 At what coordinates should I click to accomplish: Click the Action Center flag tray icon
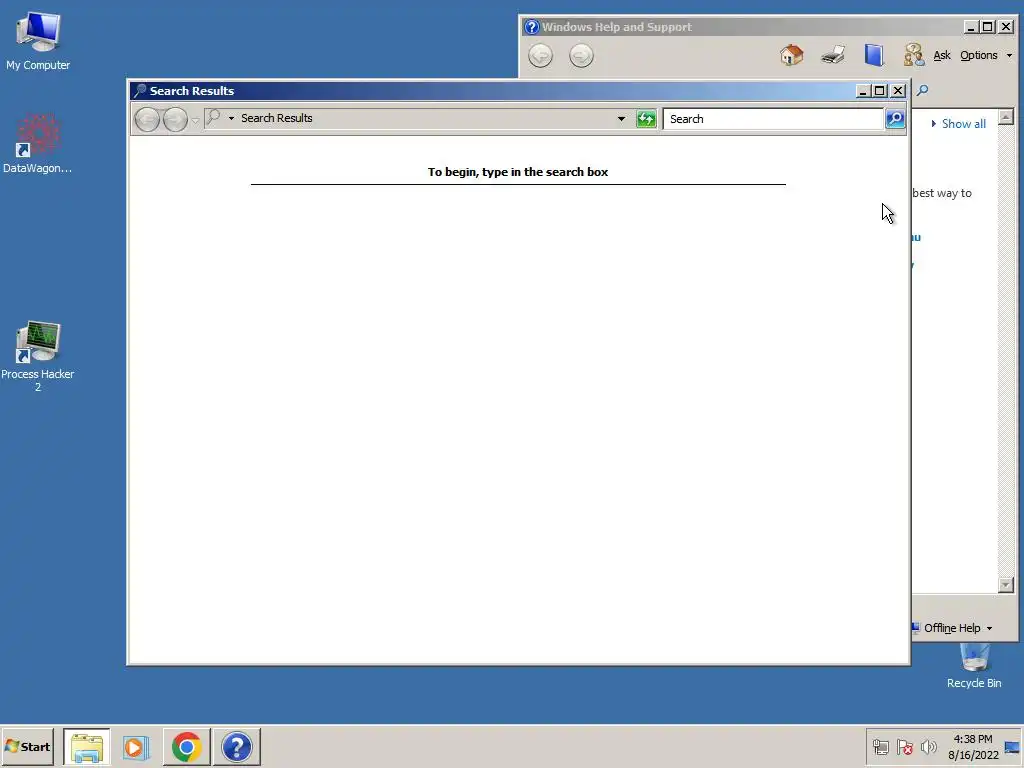[904, 746]
